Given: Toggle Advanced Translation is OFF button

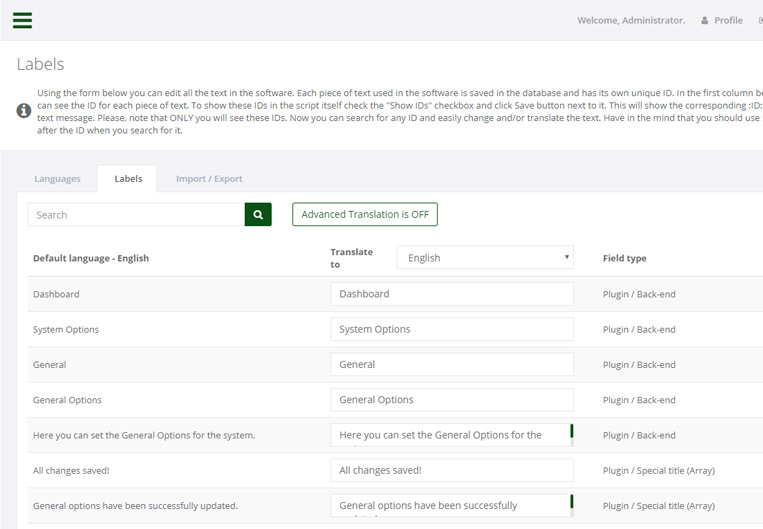Looking at the screenshot, I should pyautogui.click(x=364, y=215).
